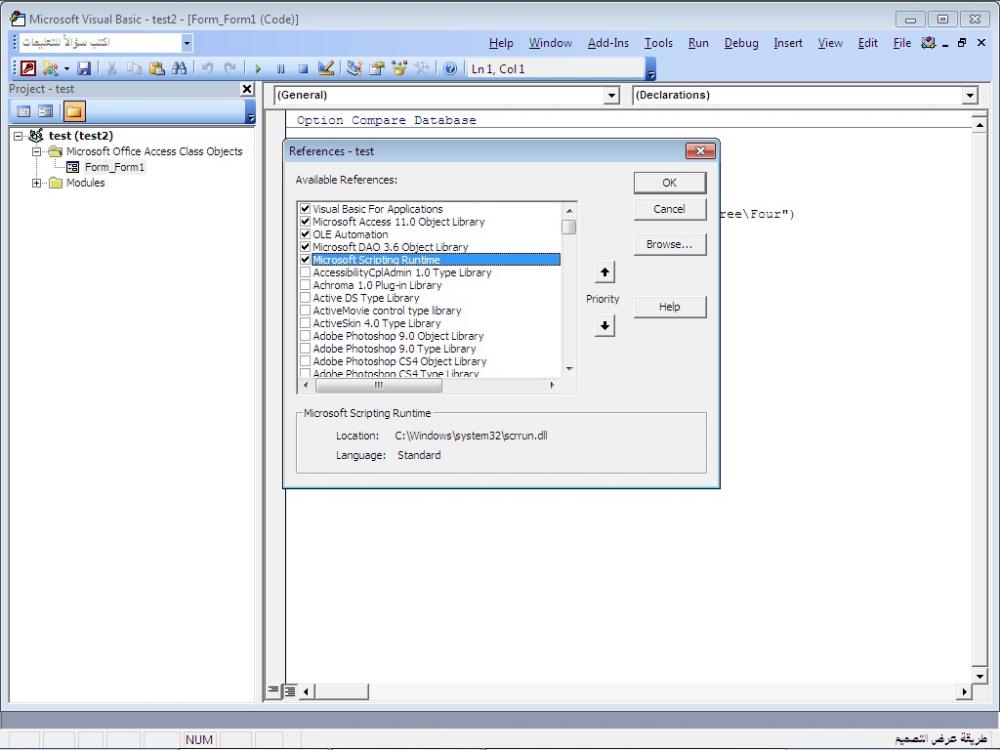Click the Insert Module toolbar icon
1000x750 pixels.
point(50,68)
